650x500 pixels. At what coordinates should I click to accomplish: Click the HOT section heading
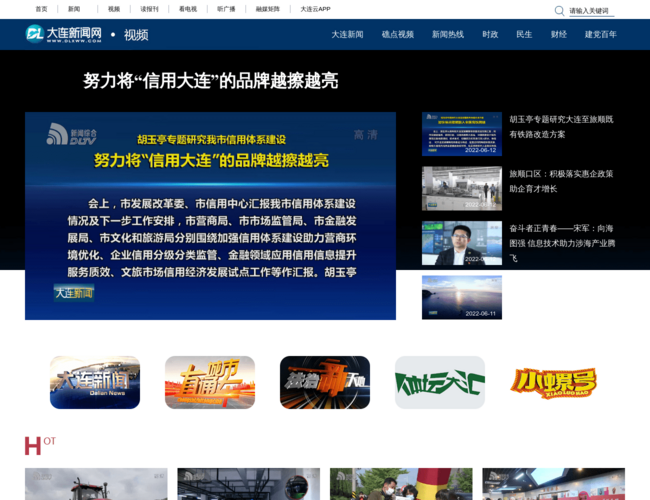click(x=40, y=446)
